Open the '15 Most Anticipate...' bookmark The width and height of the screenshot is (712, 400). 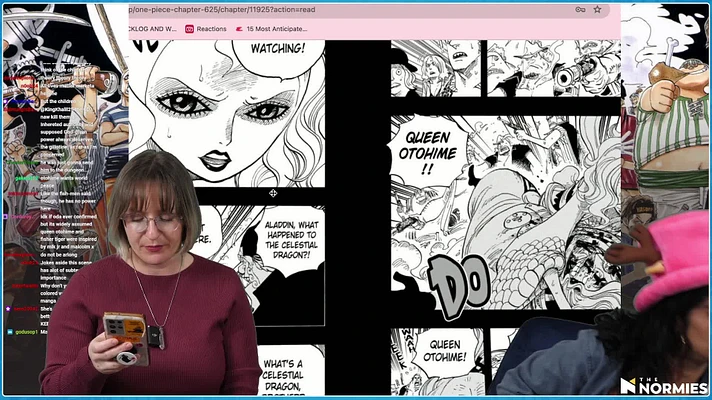click(271, 29)
